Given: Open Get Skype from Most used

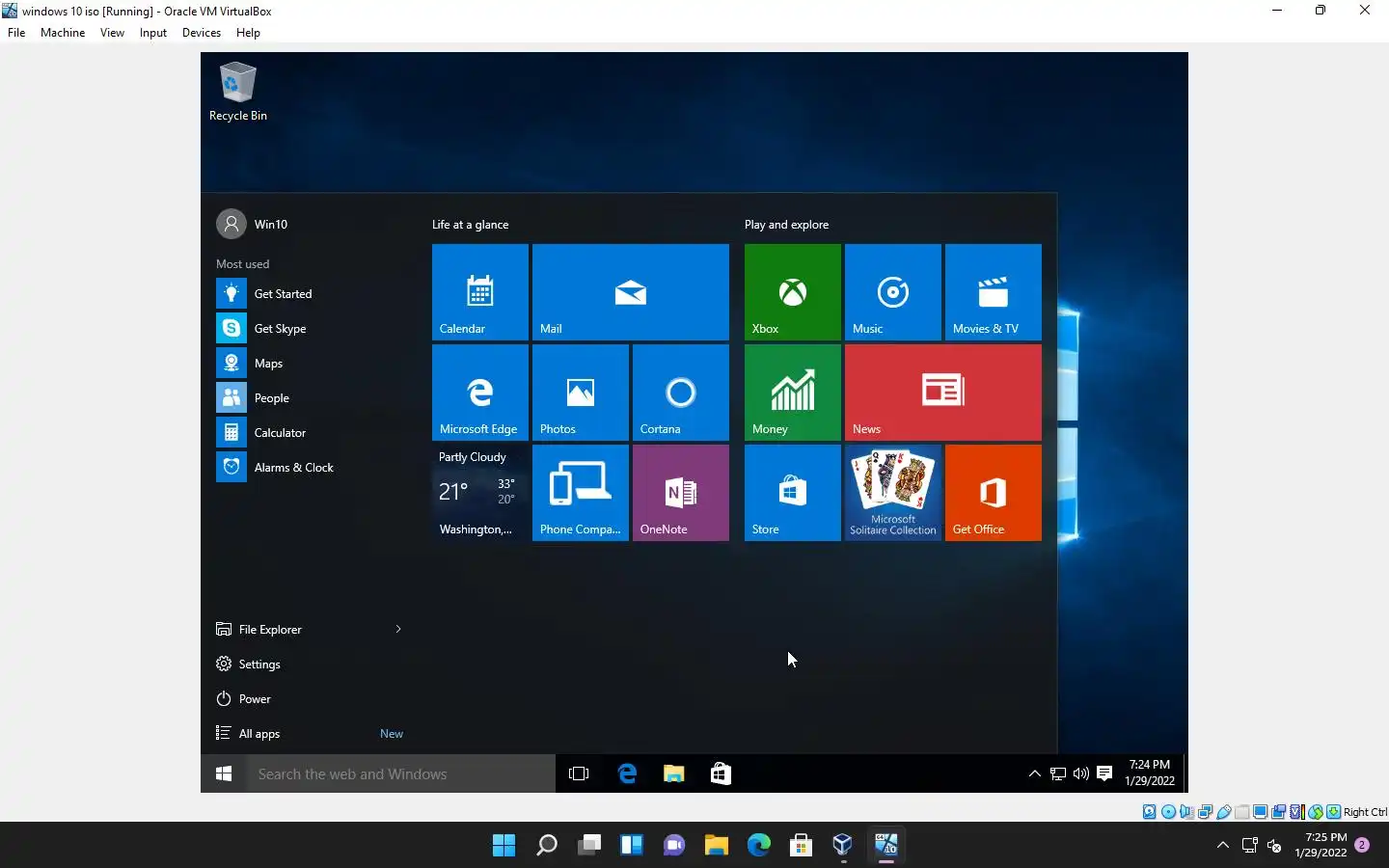Looking at the screenshot, I should pos(309,328).
